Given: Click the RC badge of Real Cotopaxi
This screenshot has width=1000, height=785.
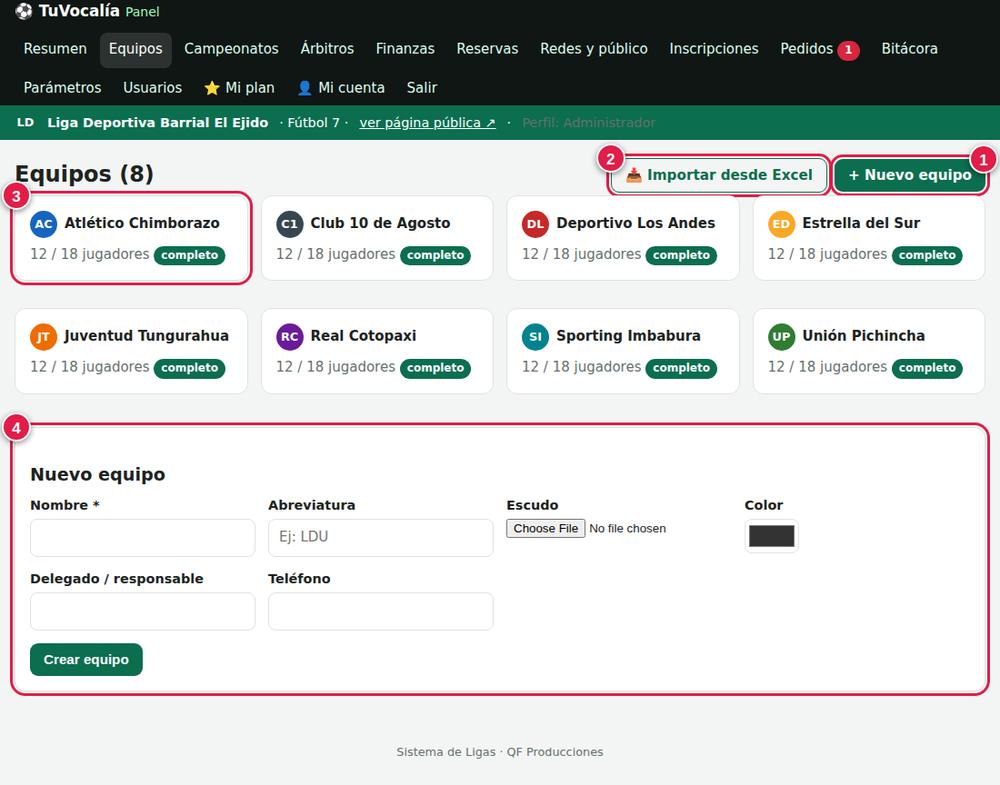Looking at the screenshot, I should 290,337.
